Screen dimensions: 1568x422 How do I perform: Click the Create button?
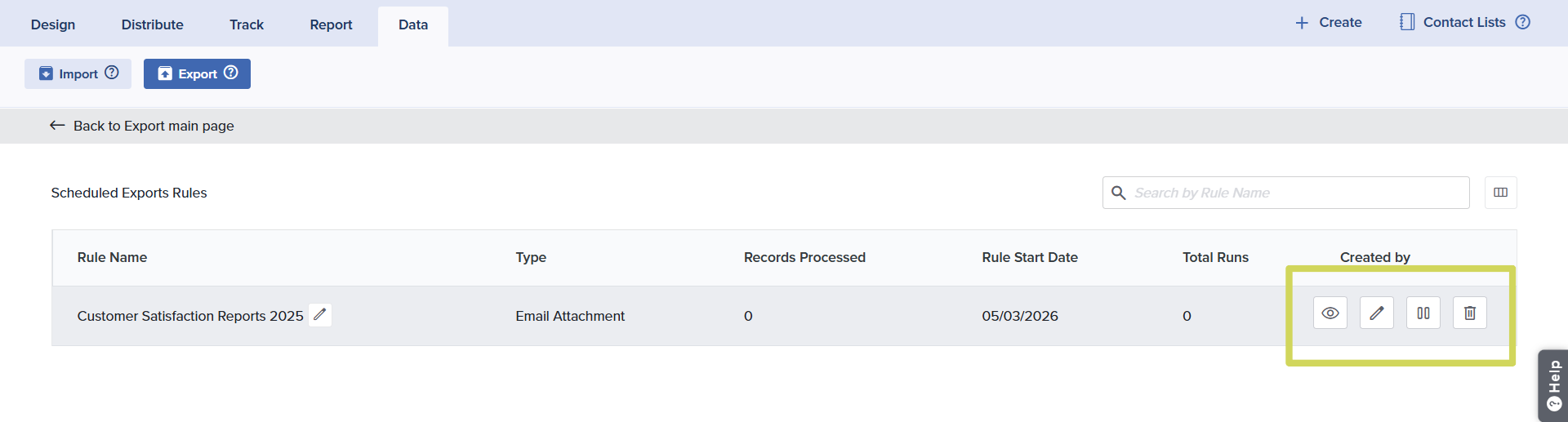(x=1329, y=23)
